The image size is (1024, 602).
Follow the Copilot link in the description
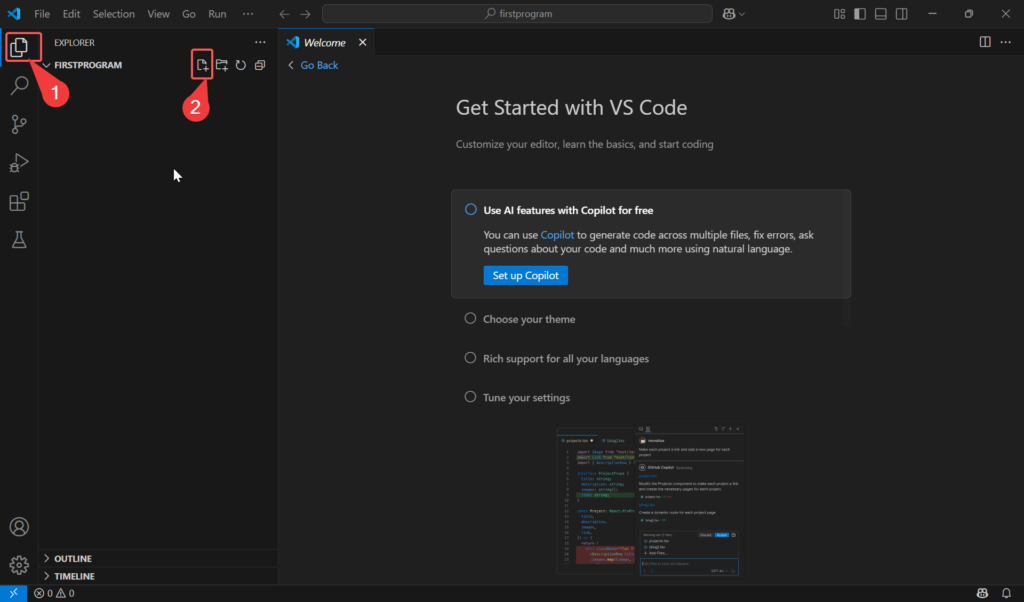tap(557, 235)
